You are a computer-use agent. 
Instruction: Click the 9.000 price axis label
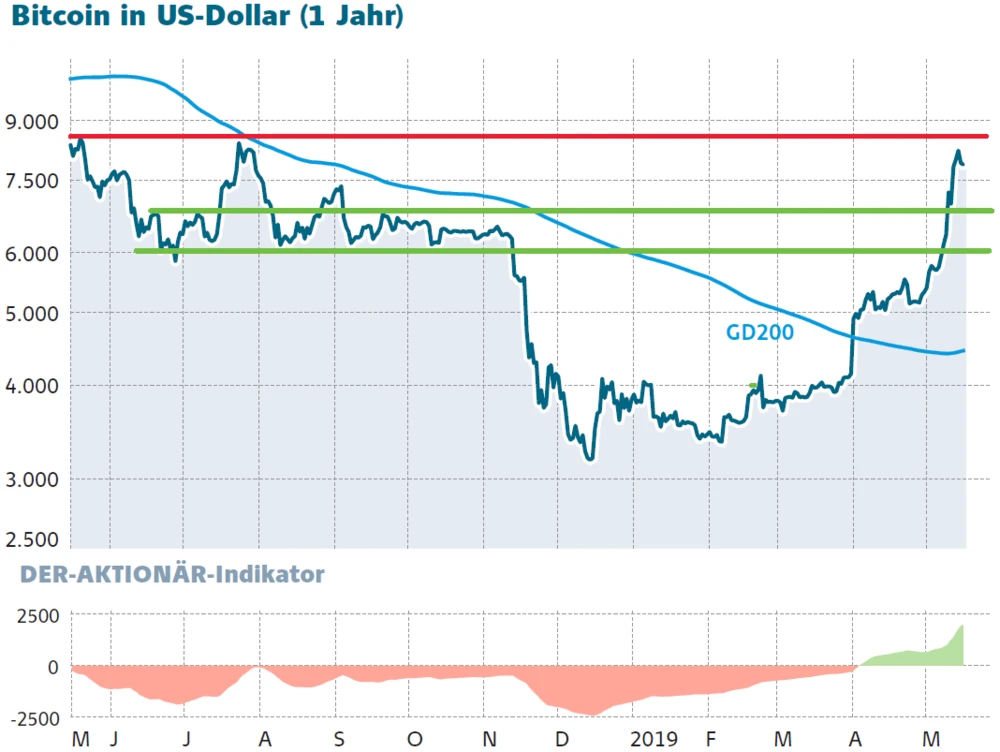[x=33, y=122]
